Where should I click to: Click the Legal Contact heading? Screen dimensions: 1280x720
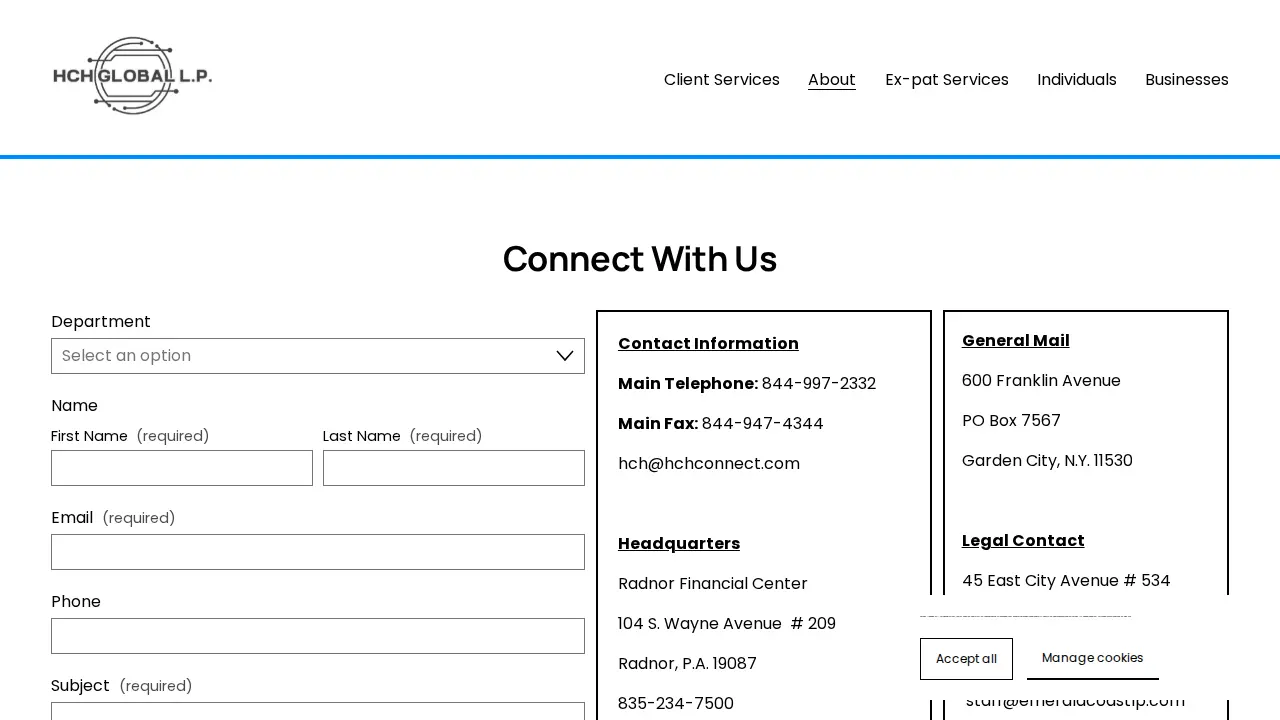point(1023,541)
